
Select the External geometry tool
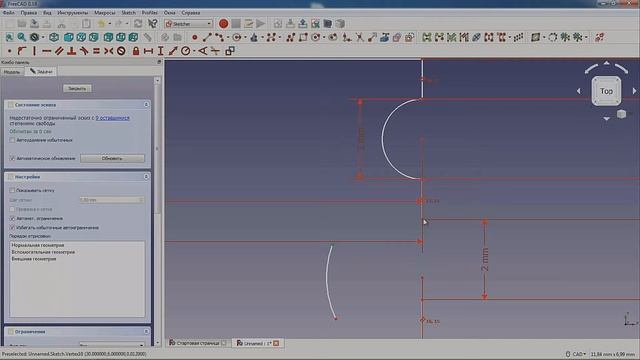(384, 38)
